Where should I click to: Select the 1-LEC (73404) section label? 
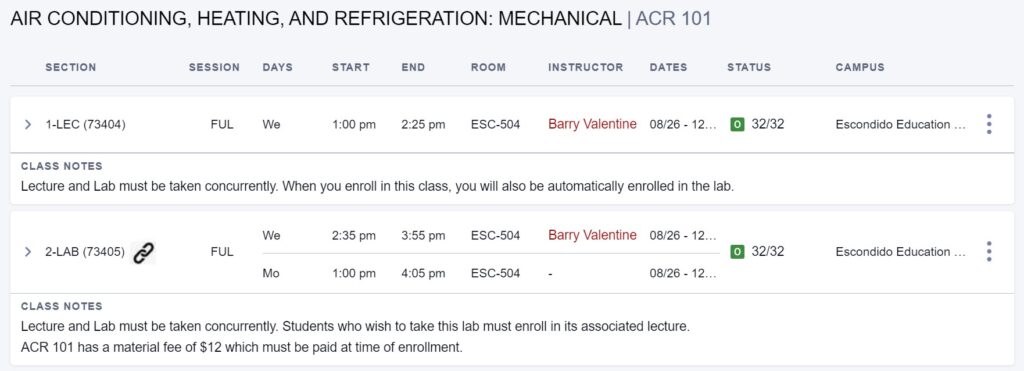coord(86,124)
